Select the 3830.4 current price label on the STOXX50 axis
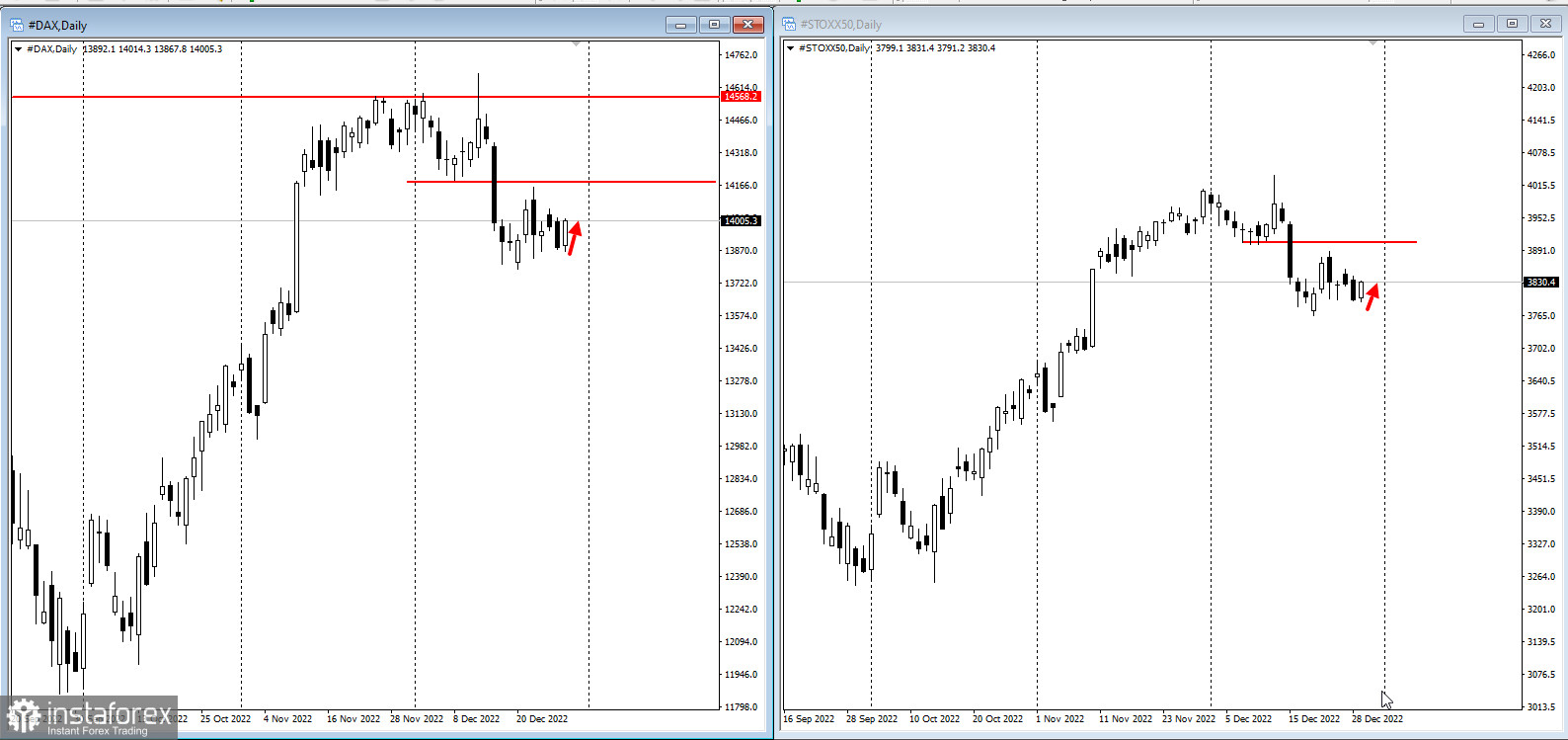1568x740 pixels. 1541,283
